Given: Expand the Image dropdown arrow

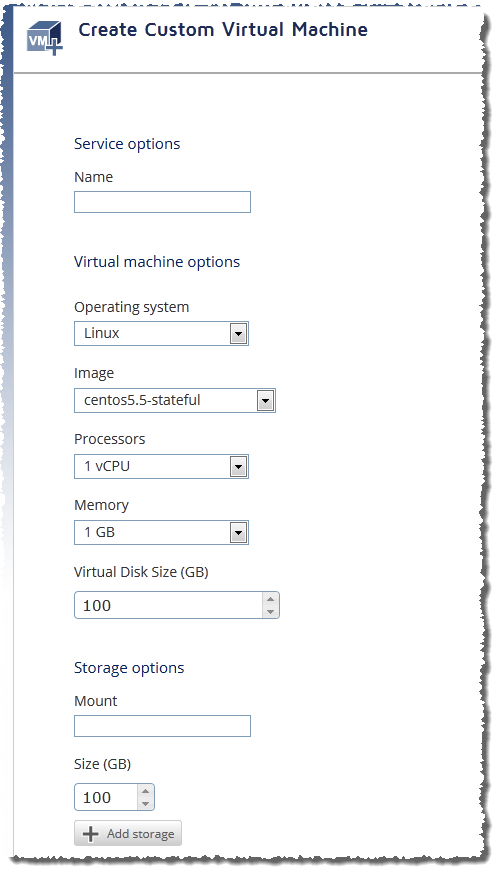Looking at the screenshot, I should pos(265,401).
